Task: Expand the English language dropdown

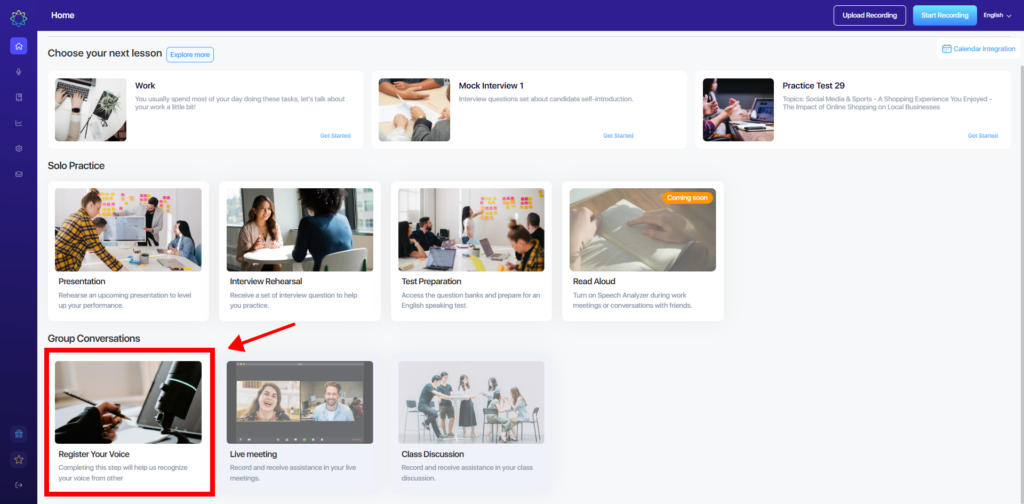Action: [997, 15]
